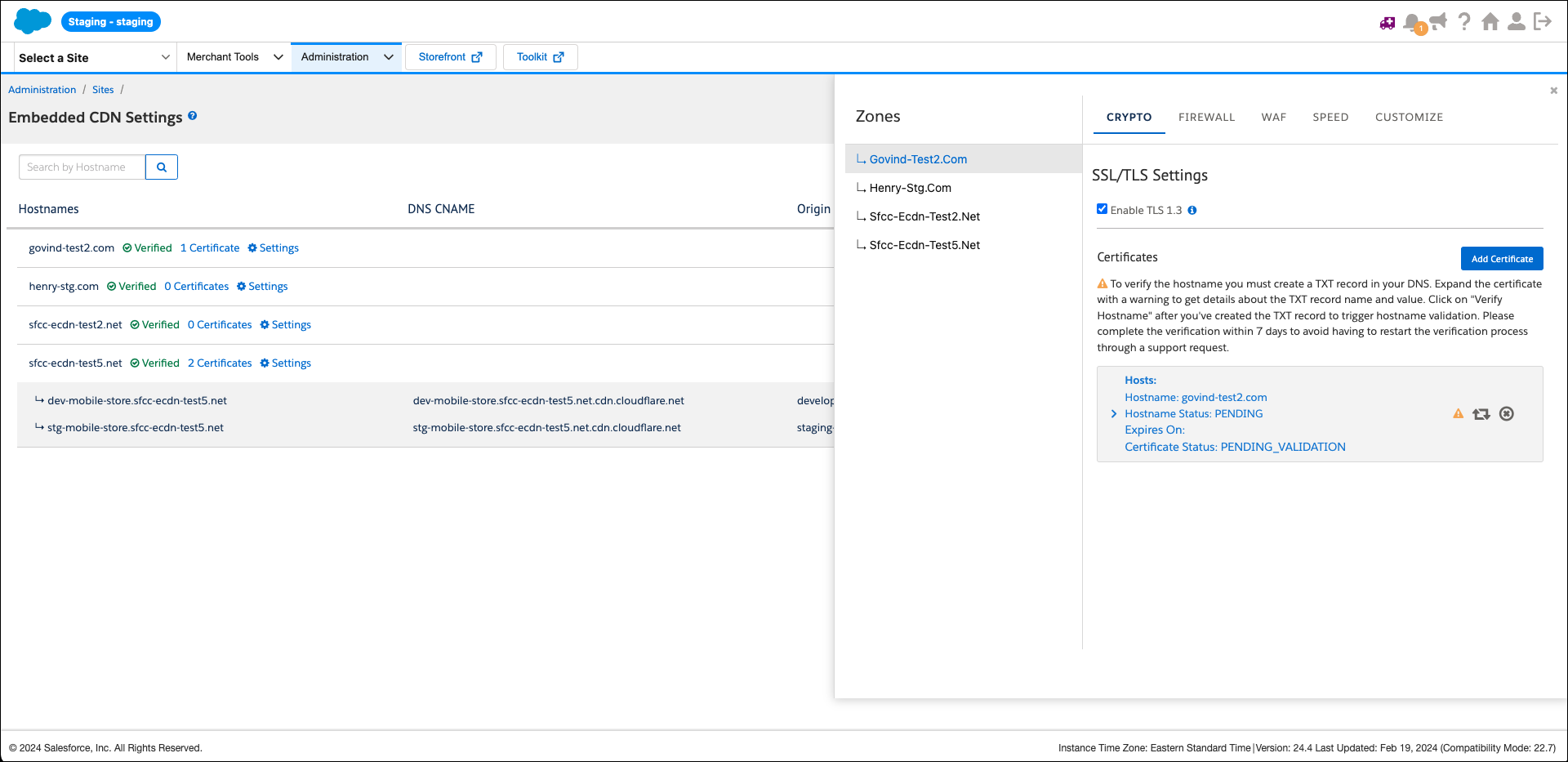Open Settings for govind-test2.com

coord(274,248)
